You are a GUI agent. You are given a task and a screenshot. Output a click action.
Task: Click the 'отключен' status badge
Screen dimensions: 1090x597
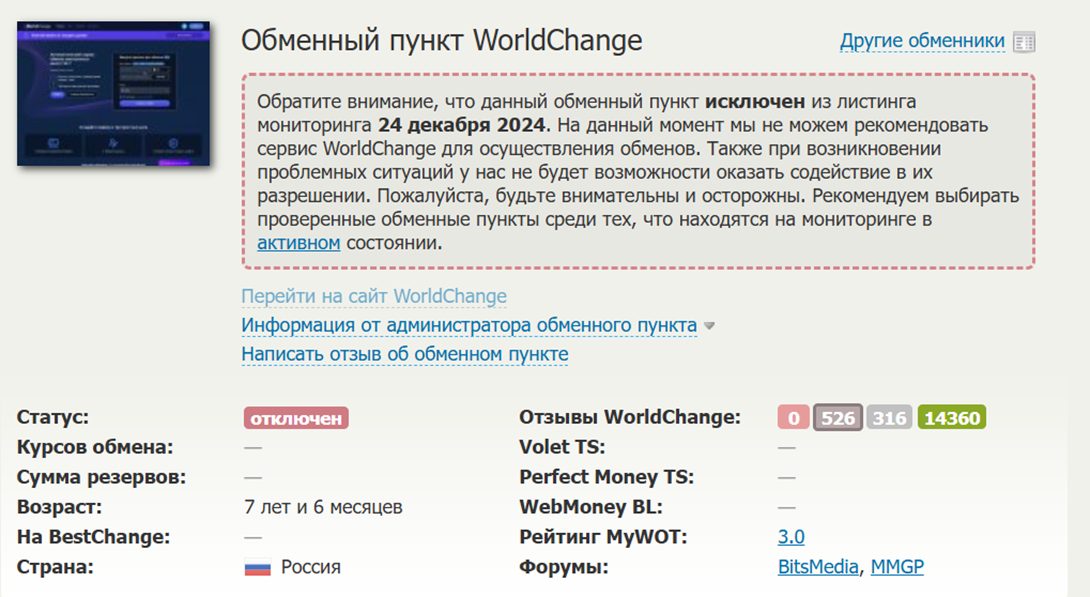tap(296, 418)
